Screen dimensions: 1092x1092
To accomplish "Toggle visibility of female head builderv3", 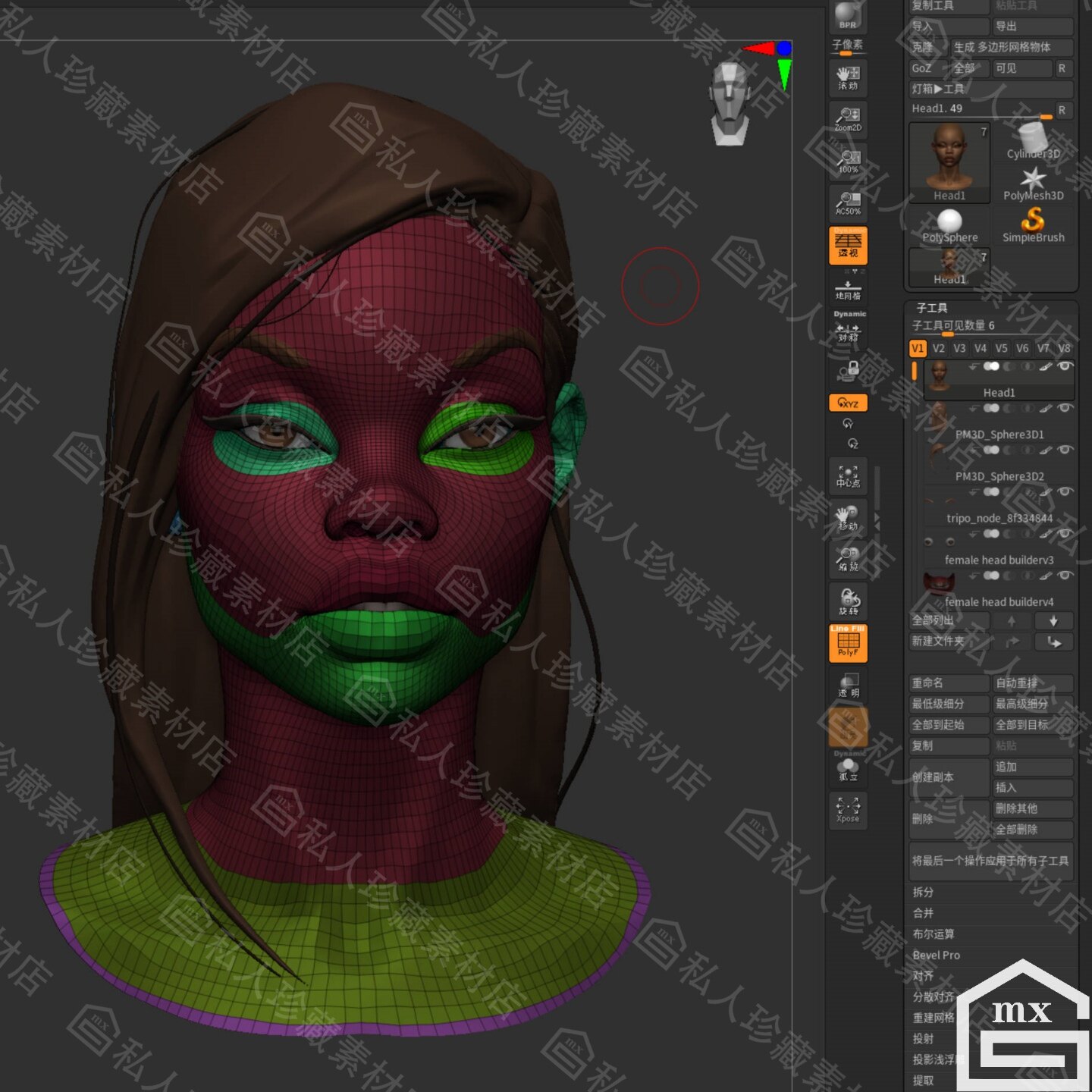I will point(1065,534).
